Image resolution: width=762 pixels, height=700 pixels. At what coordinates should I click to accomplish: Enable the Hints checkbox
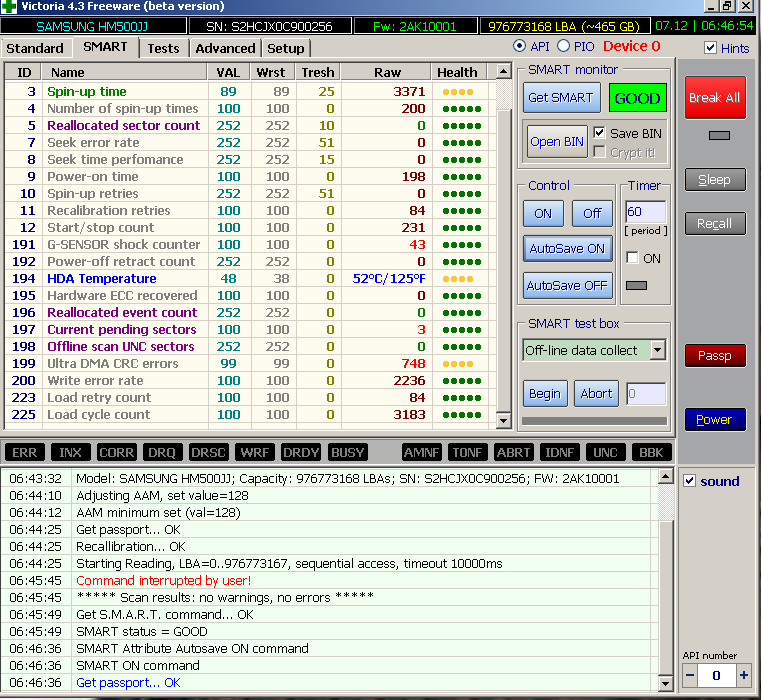[711, 48]
